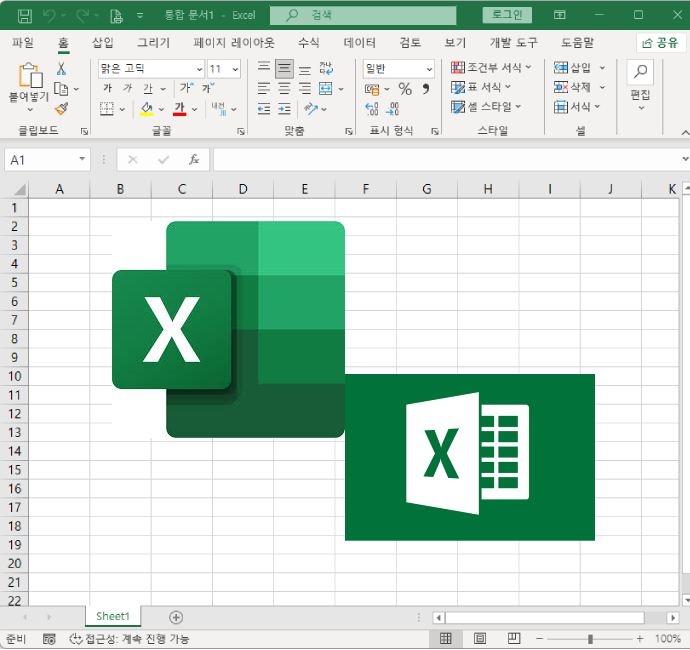Open ribbon display options icon
The width and height of the screenshot is (690, 650).
pos(559,15)
